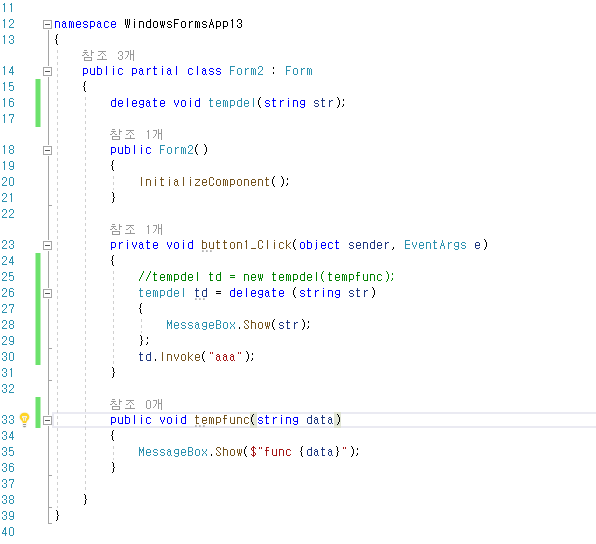Click the button1_Click method name
Screen dimensions: 596x544
click(x=246, y=245)
